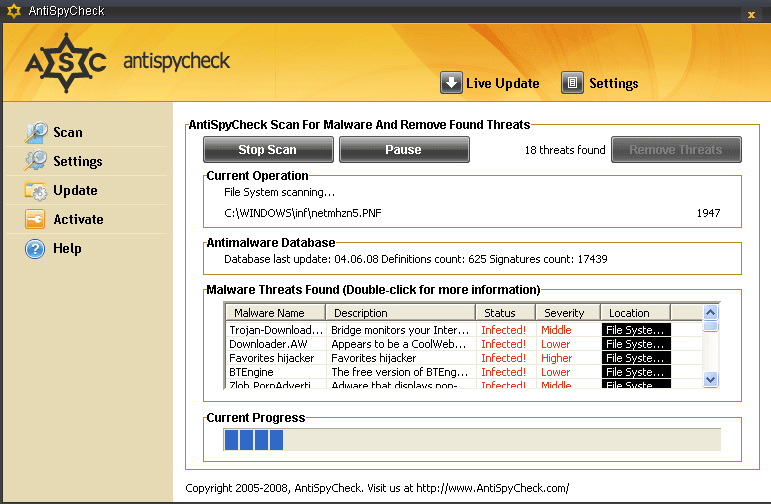
Task: Click the AntiSpyCheck star logo
Action: [66, 62]
